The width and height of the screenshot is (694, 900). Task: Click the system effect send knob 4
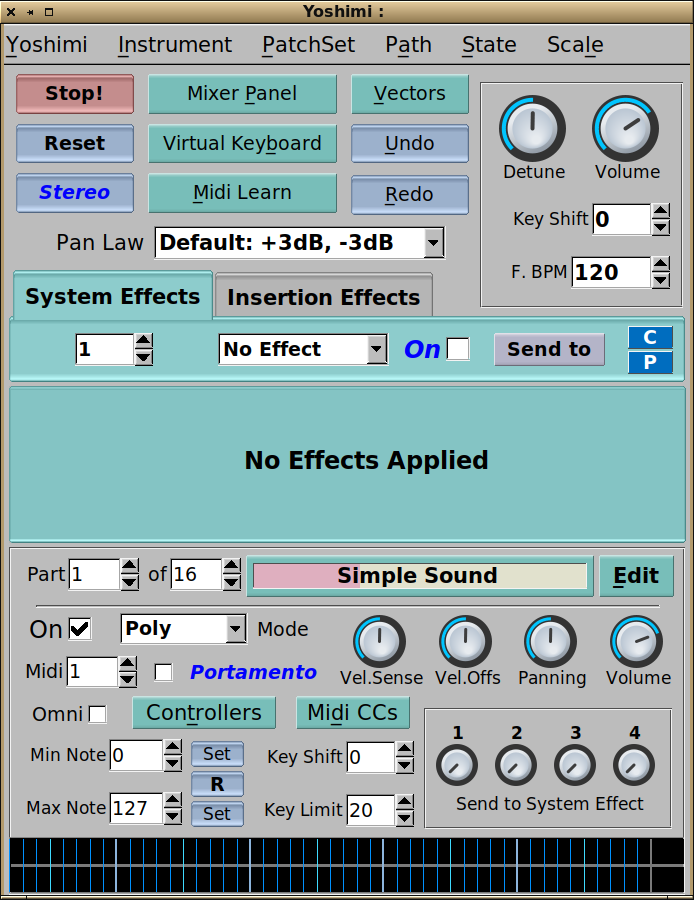634,766
